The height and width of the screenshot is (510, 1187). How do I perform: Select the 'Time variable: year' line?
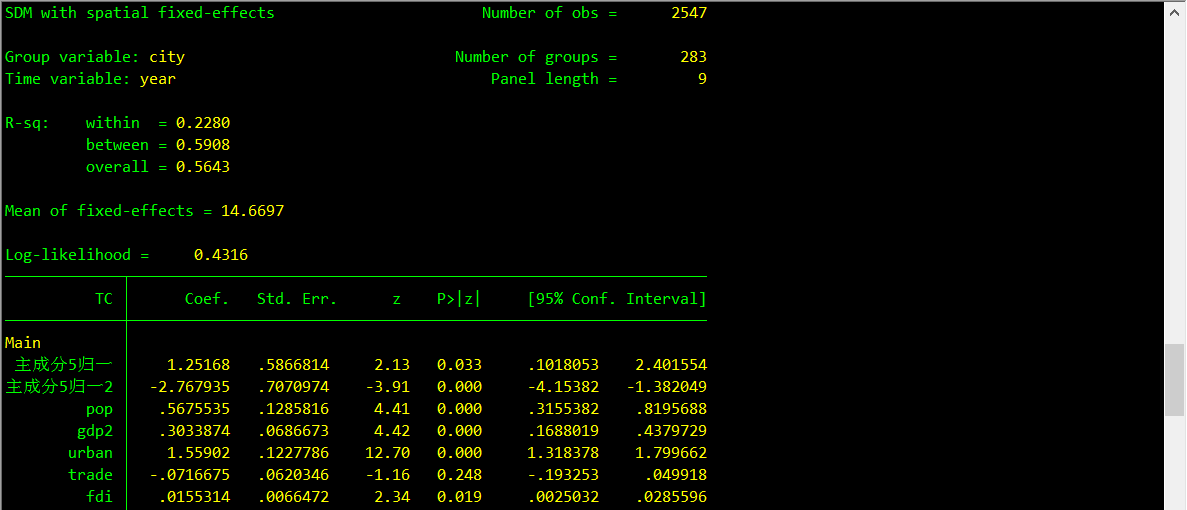[90, 79]
